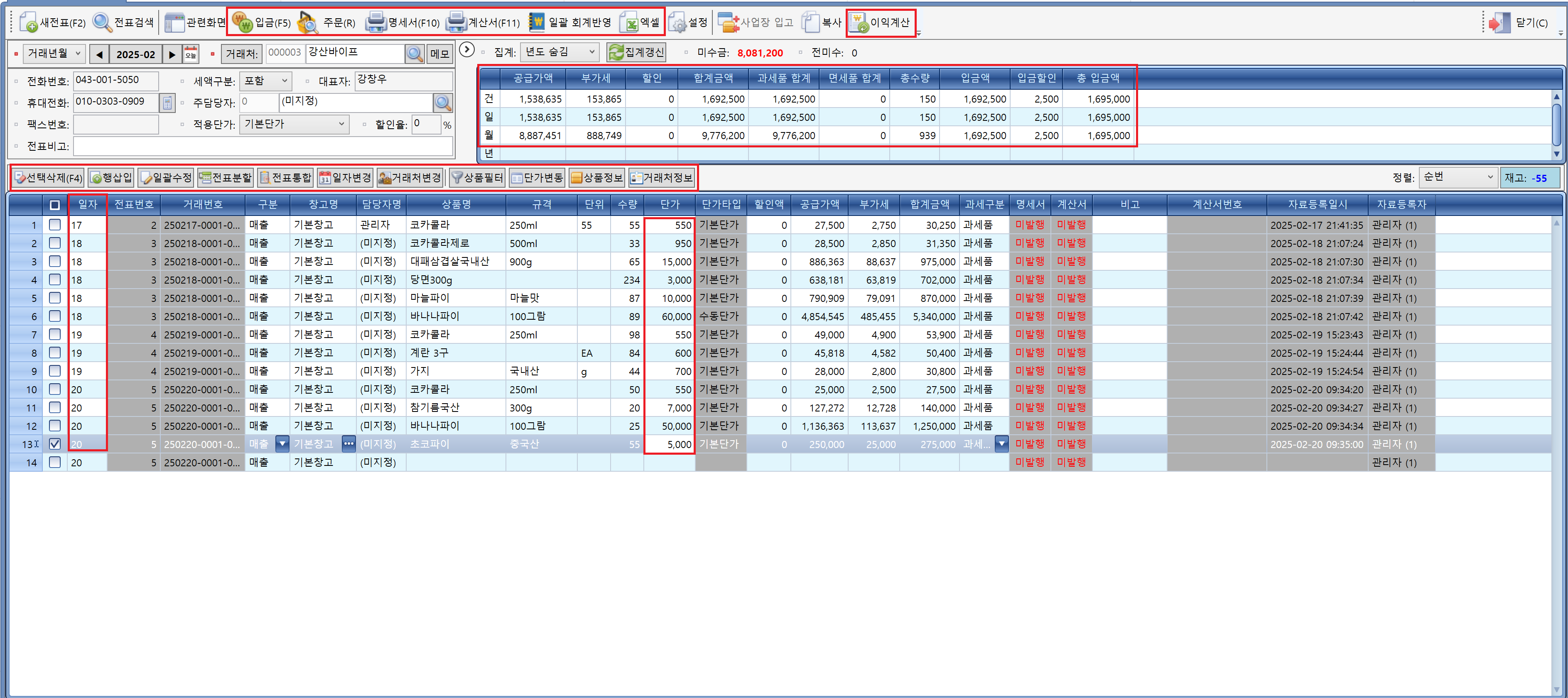Toggle the header select-all checkbox
The image size is (1568, 698).
tap(55, 205)
